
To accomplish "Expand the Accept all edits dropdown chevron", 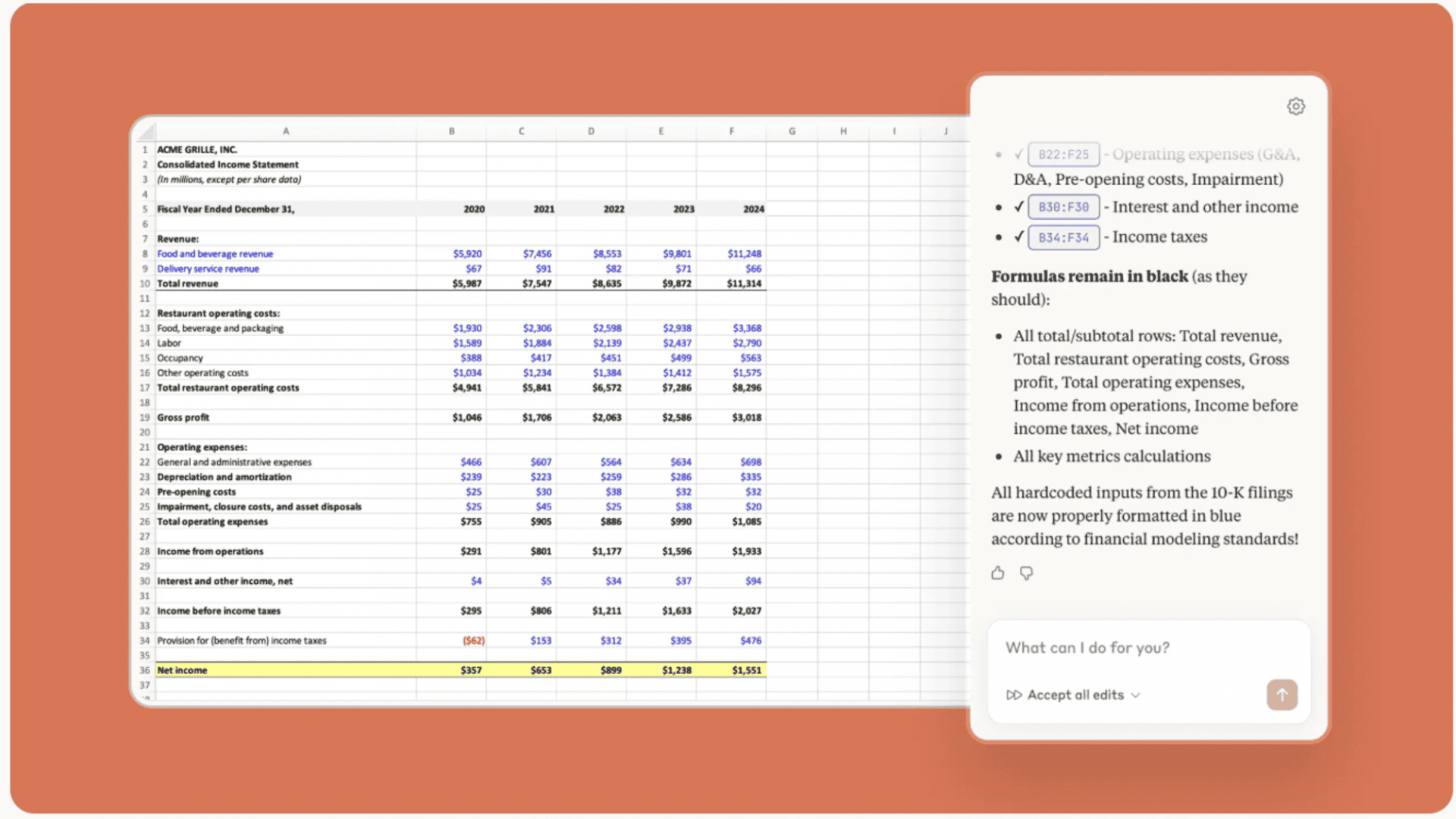I will (1135, 695).
